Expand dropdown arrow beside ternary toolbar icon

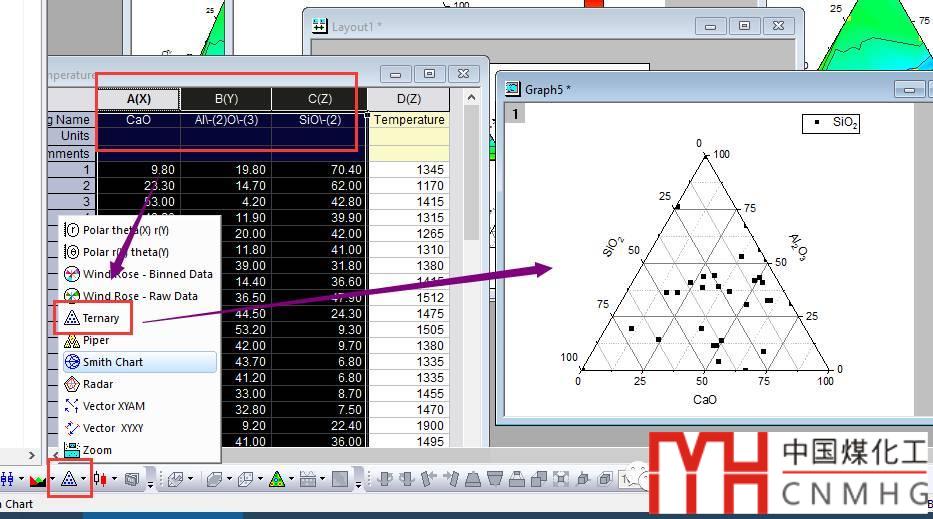[84, 480]
